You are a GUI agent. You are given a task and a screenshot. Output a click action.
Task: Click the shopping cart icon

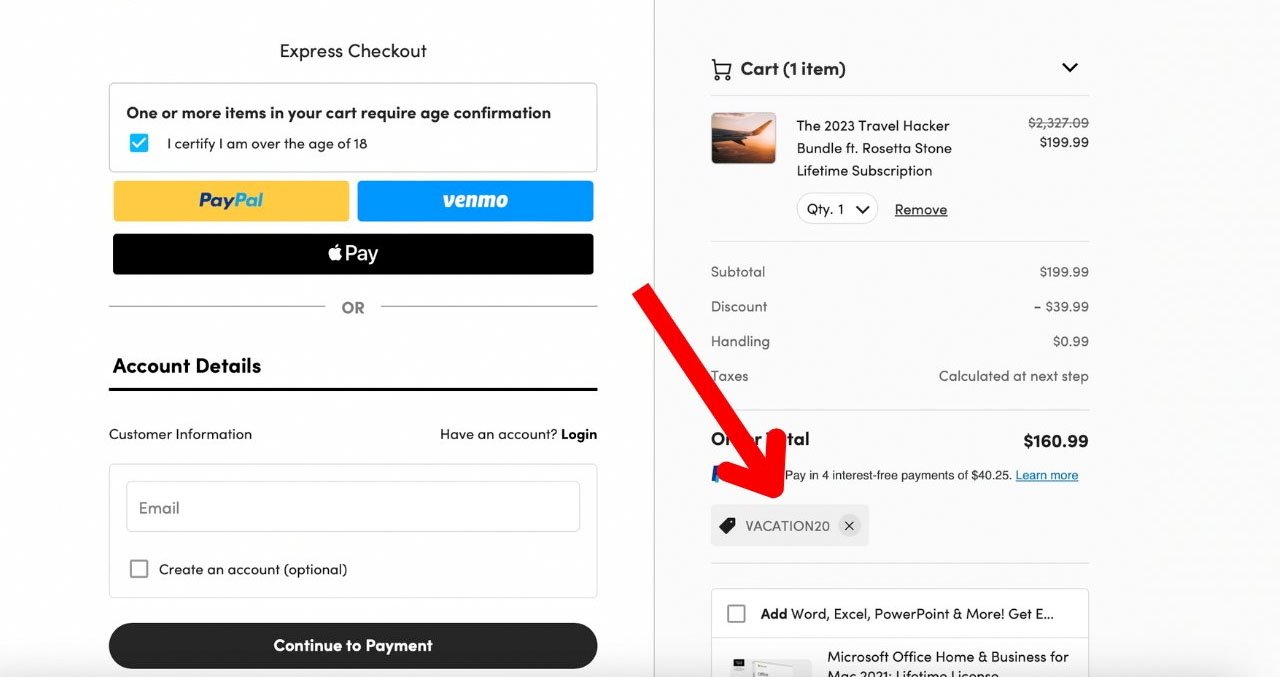pos(721,69)
